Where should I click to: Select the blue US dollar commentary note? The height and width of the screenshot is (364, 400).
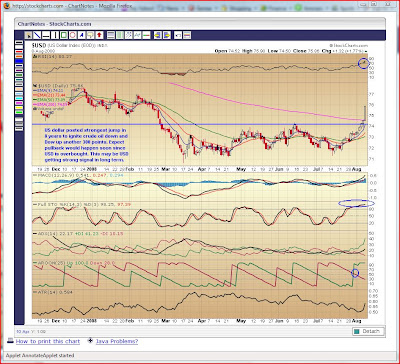coord(86,145)
